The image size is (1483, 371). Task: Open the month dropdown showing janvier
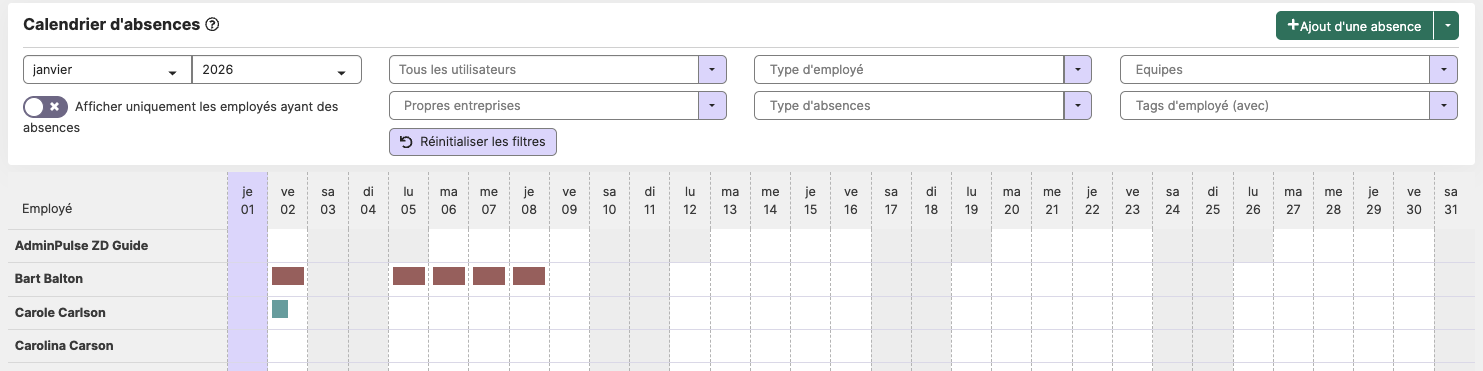pyautogui.click(x=107, y=70)
